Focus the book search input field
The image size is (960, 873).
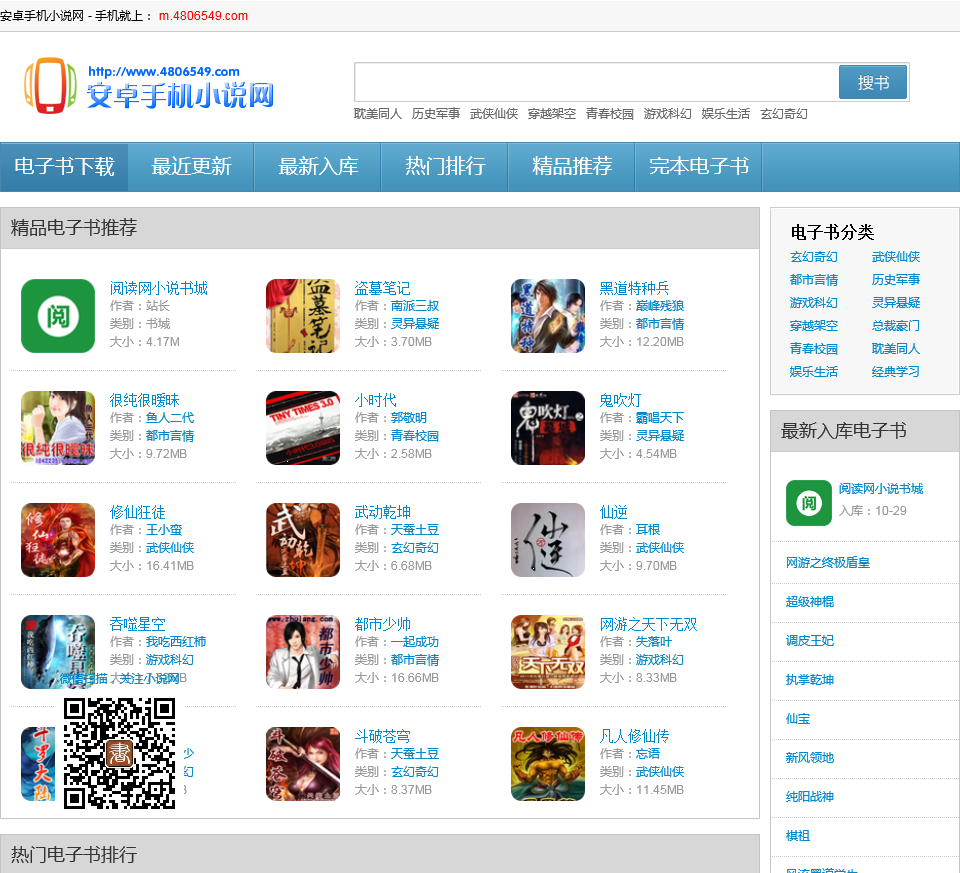(596, 82)
